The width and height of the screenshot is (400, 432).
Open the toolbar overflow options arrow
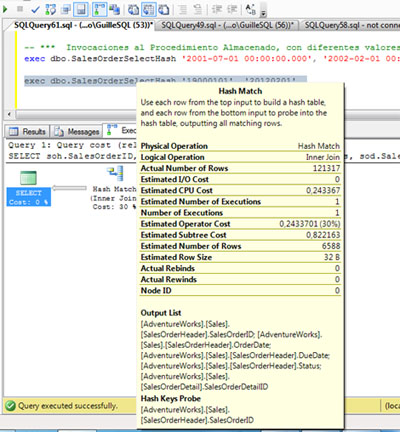coord(263,13)
